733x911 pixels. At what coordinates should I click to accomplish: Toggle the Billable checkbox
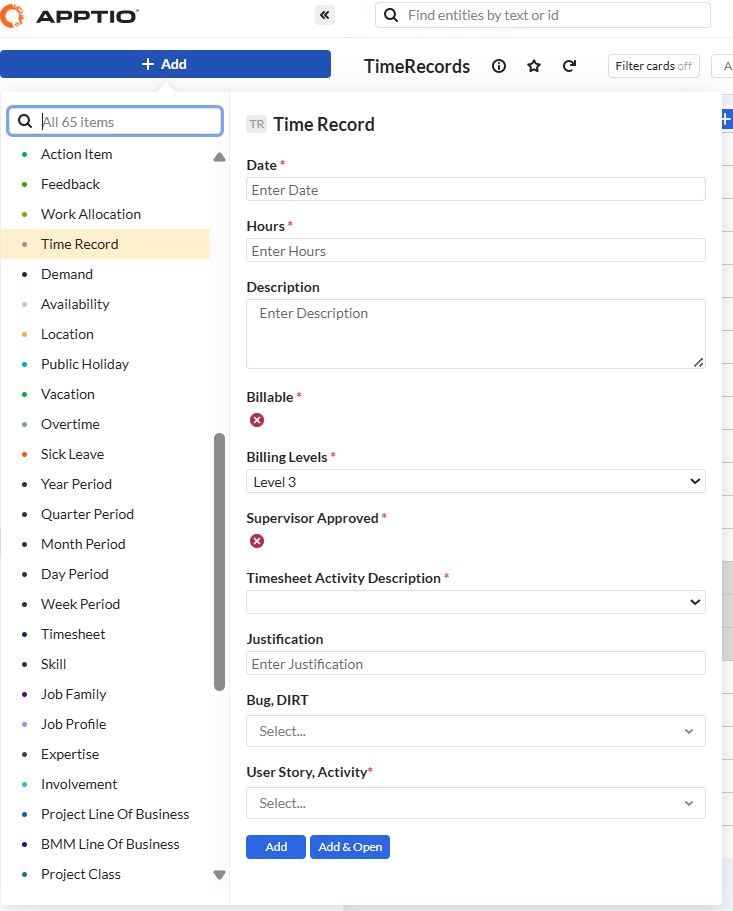coord(257,420)
